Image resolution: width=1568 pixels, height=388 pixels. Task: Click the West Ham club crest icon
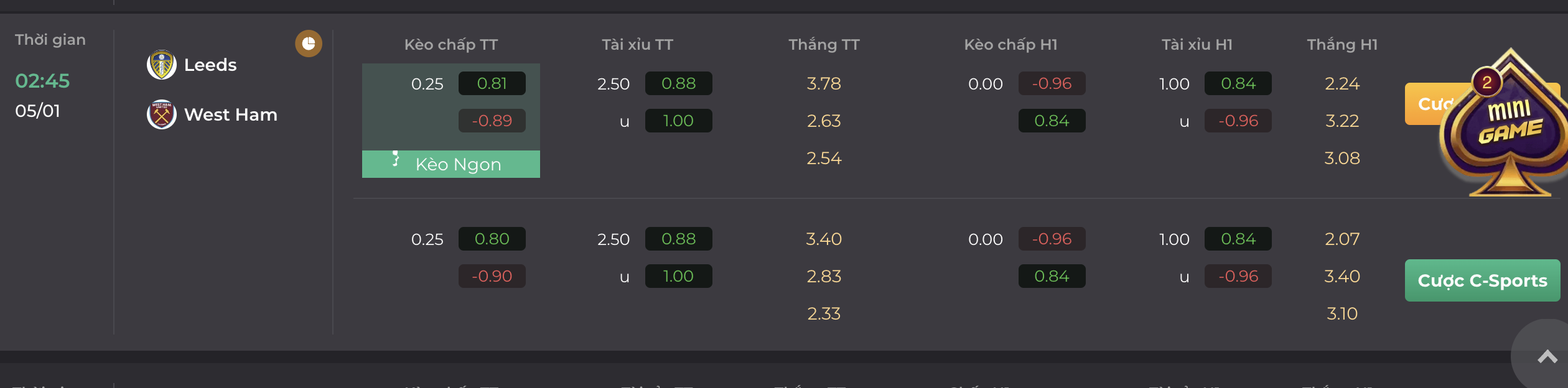coord(162,114)
